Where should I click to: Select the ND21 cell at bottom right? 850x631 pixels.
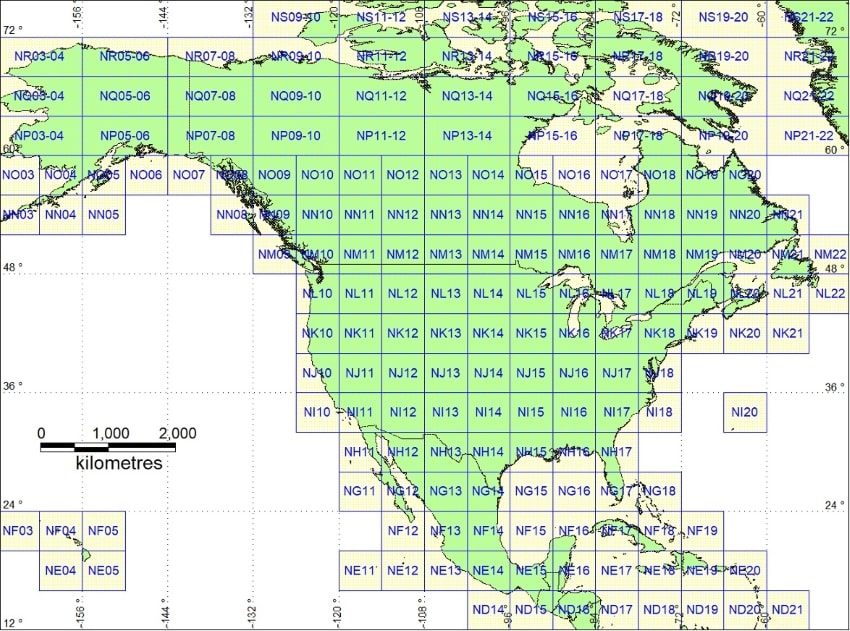785,609
